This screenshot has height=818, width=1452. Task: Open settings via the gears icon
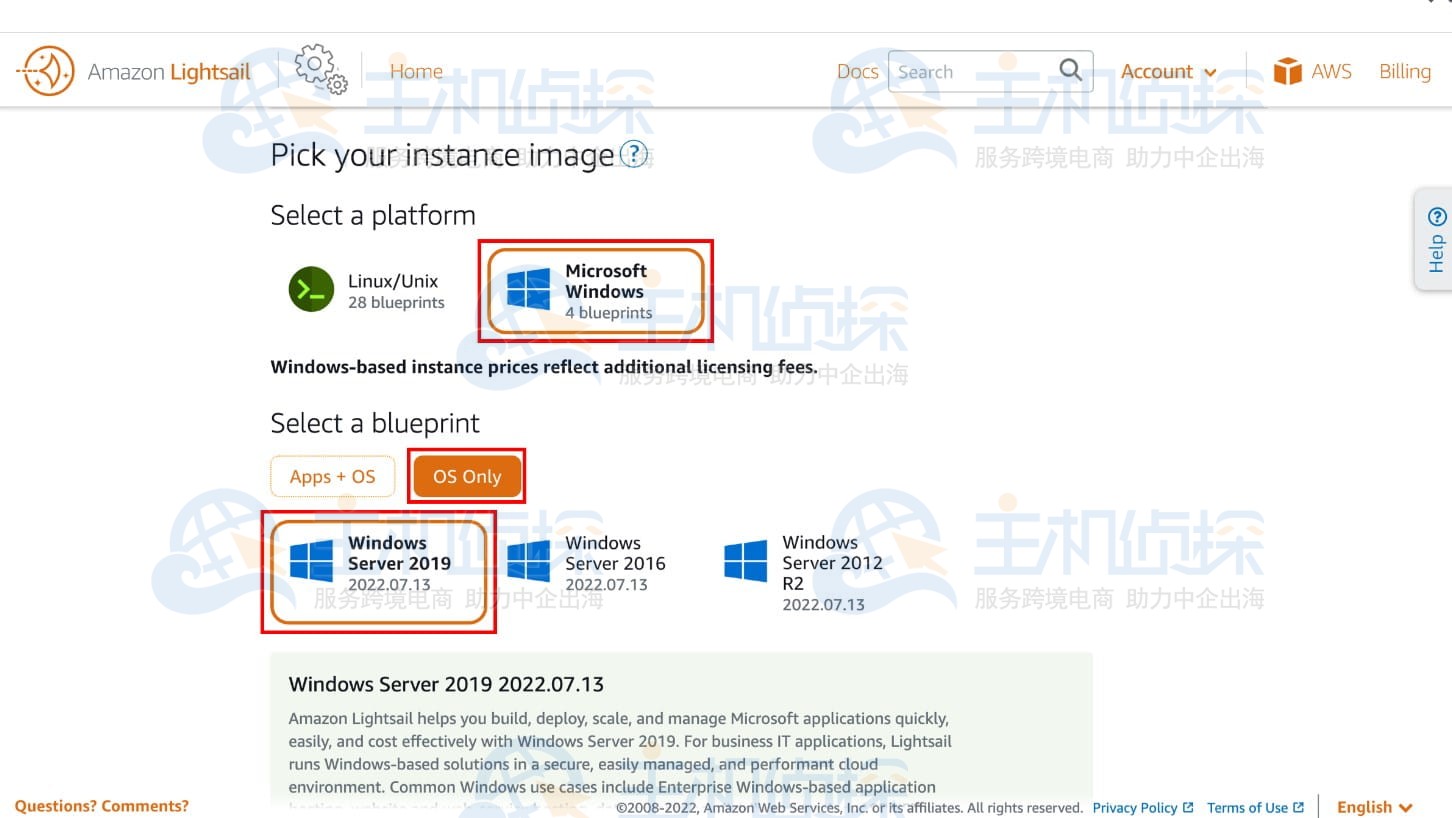coord(321,69)
